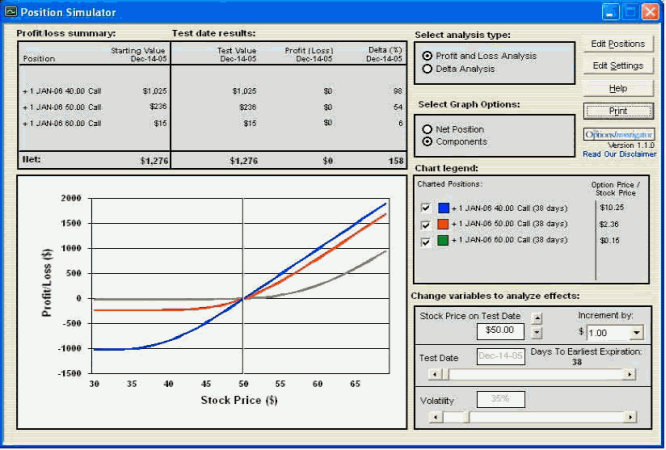
Task: Click the blue 40.00 Call color swatch
Action: (x=443, y=207)
